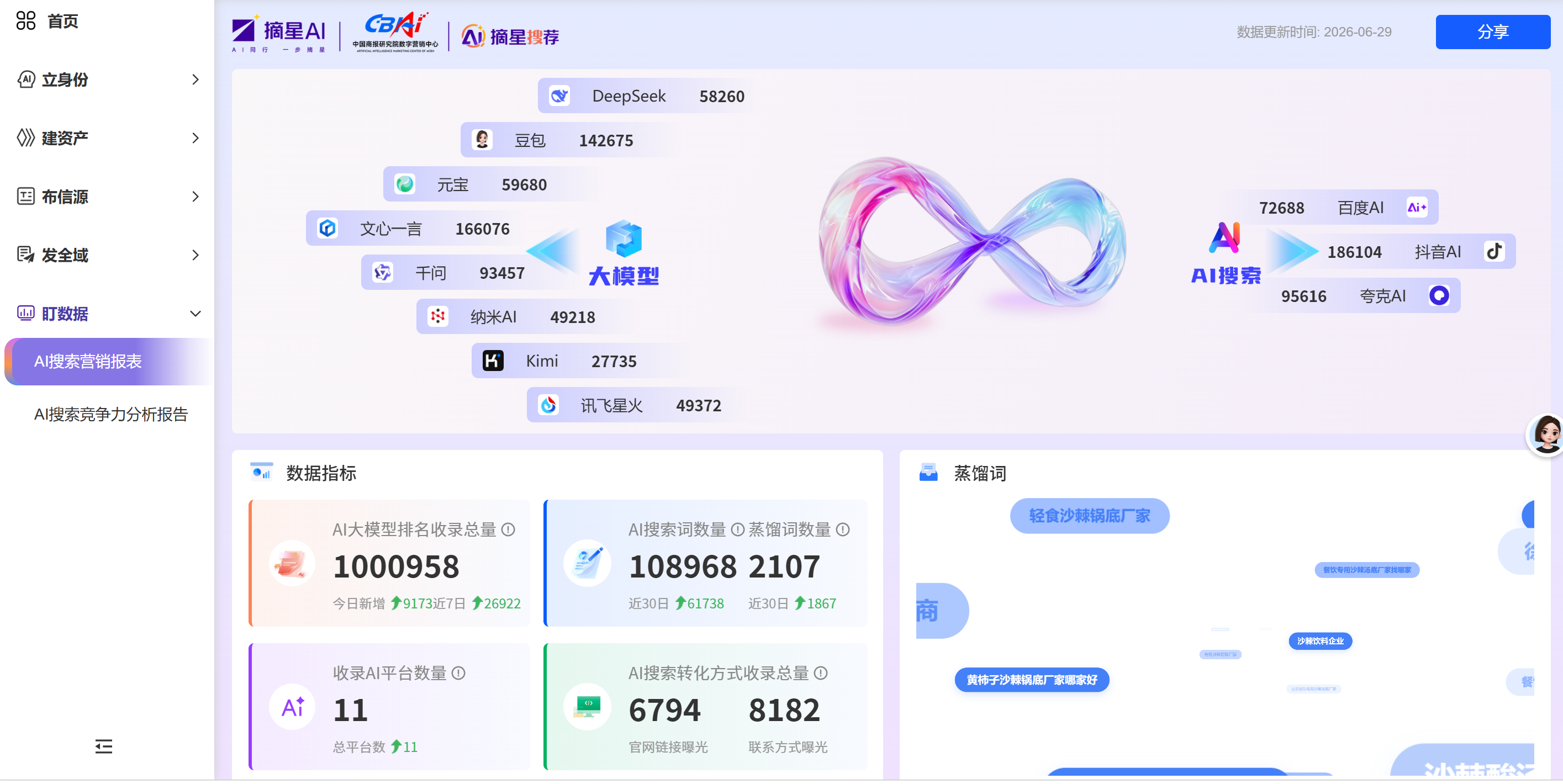Click the DeepSeek whale icon
Viewport: 1563px width, 784px height.
(559, 96)
